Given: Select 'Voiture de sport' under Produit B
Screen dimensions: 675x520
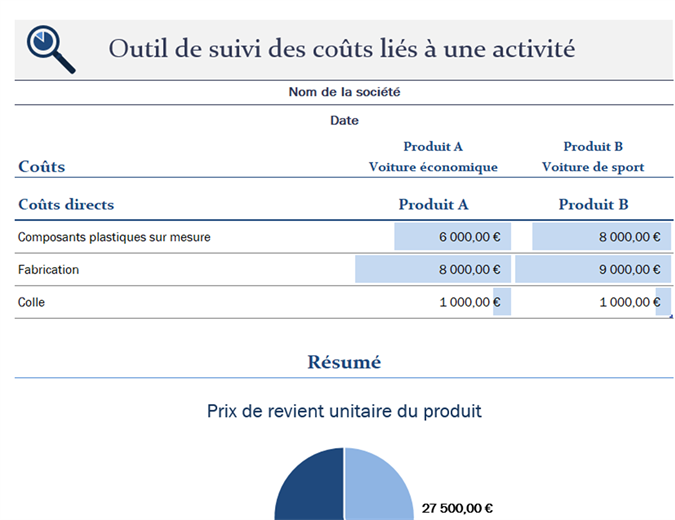Looking at the screenshot, I should point(593,167).
